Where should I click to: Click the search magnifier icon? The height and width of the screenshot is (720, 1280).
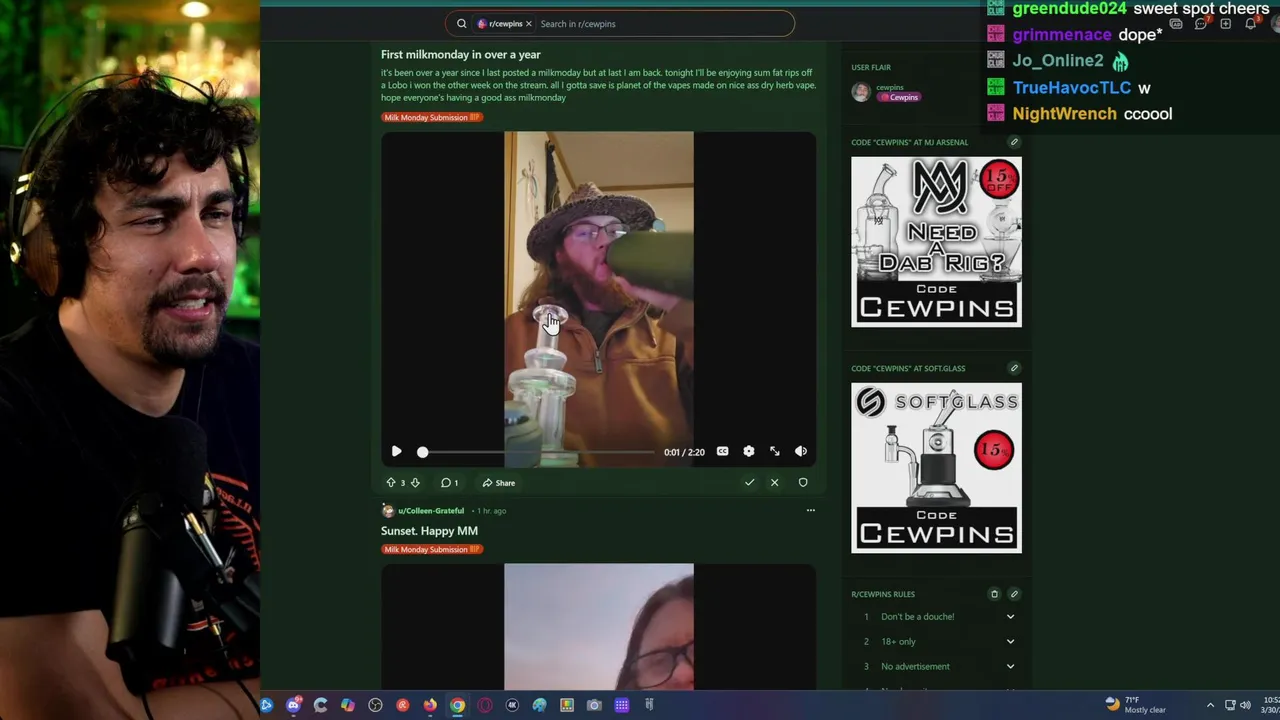coord(461,24)
